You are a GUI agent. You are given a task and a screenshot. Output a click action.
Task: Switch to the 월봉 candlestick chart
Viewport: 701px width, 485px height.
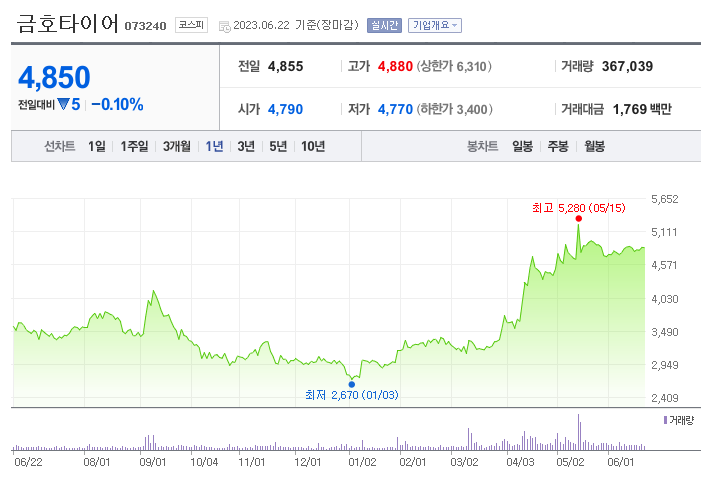click(x=594, y=146)
